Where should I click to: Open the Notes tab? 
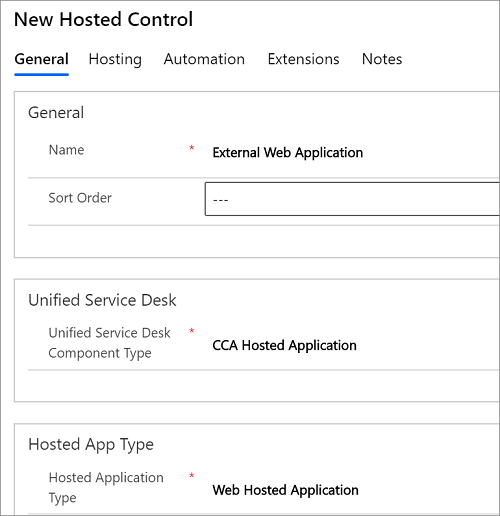click(382, 59)
